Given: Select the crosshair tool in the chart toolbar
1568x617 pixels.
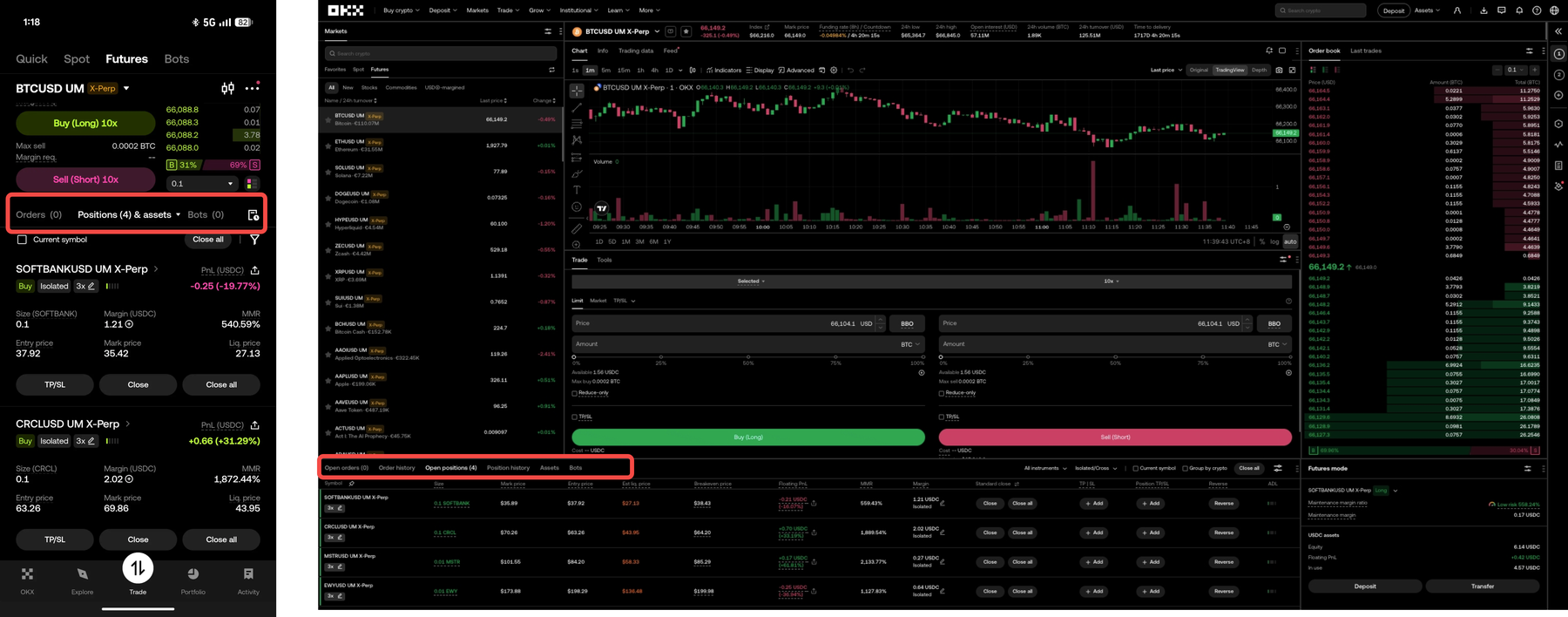Looking at the screenshot, I should pos(577,91).
